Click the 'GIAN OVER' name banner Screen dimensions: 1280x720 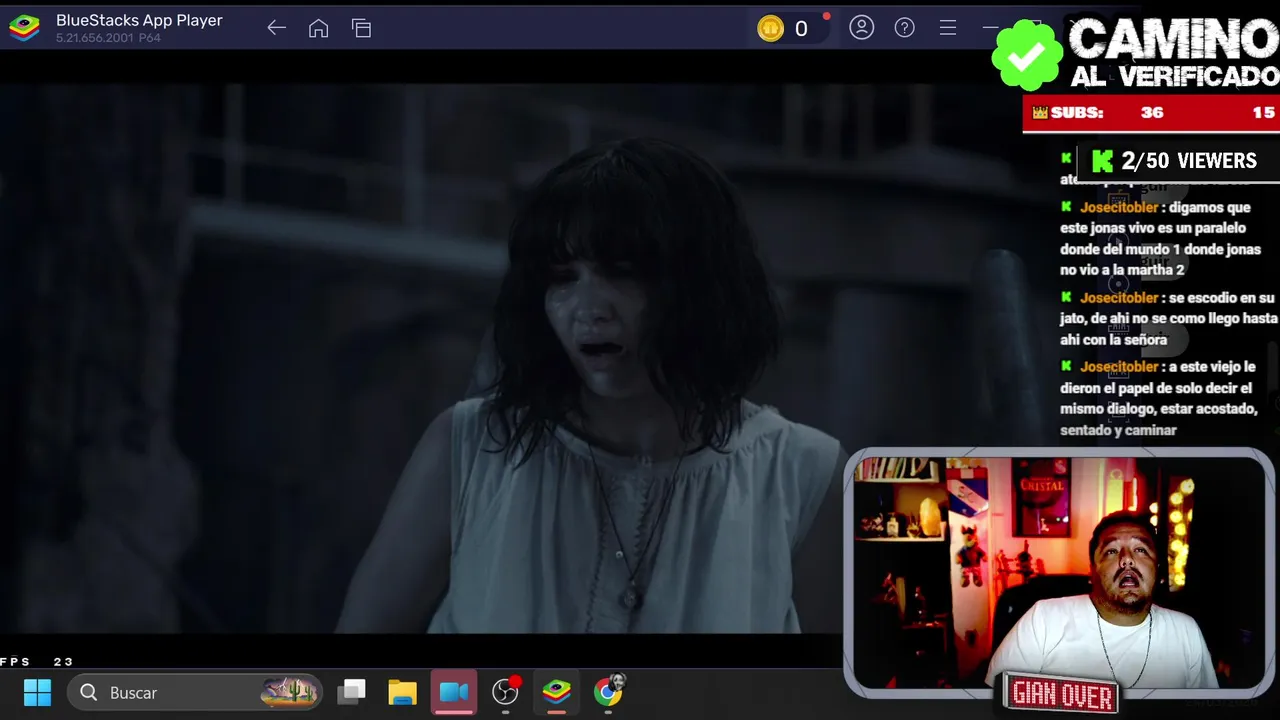1062,694
